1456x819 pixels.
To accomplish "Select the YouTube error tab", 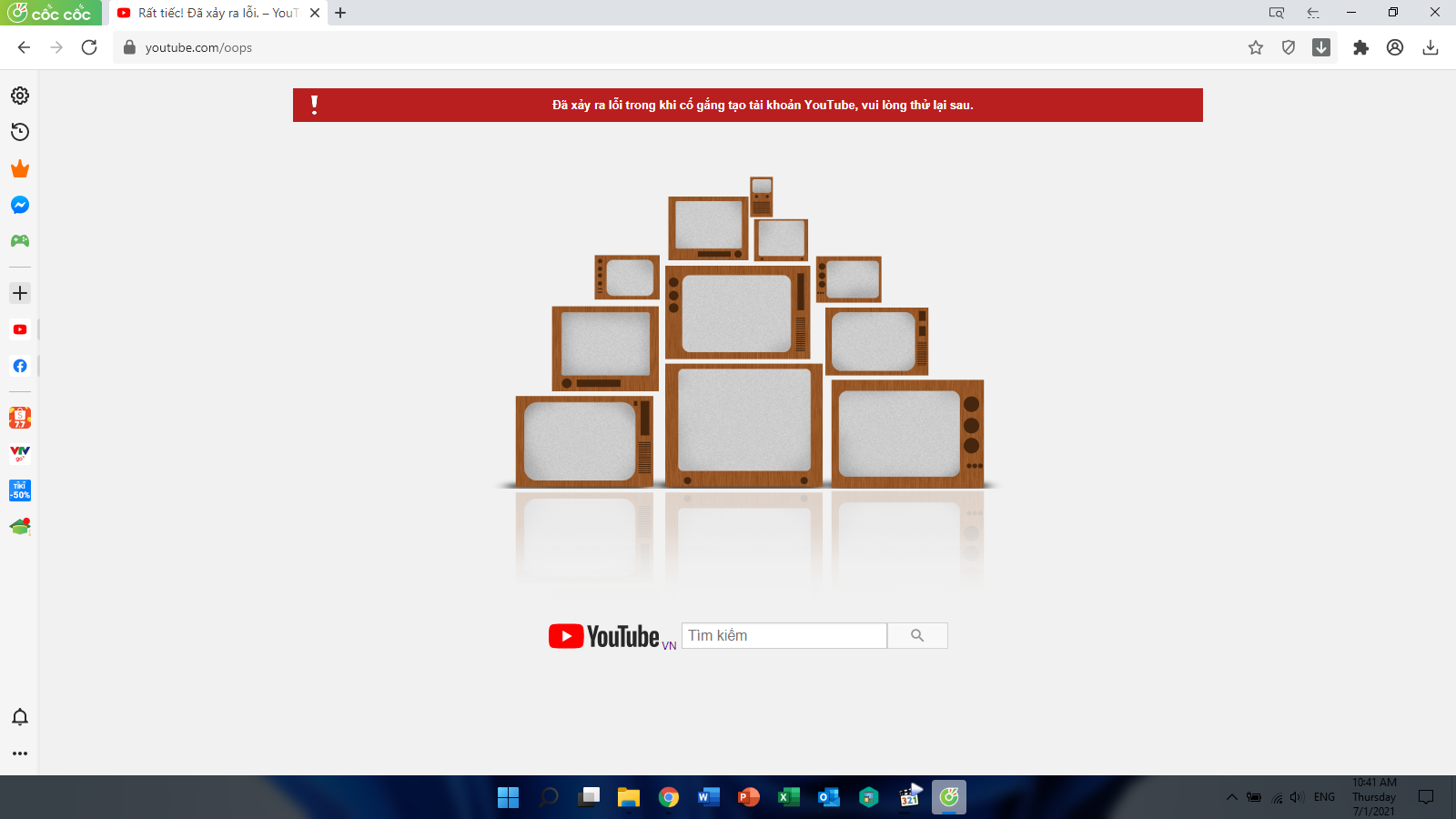I will click(x=217, y=13).
